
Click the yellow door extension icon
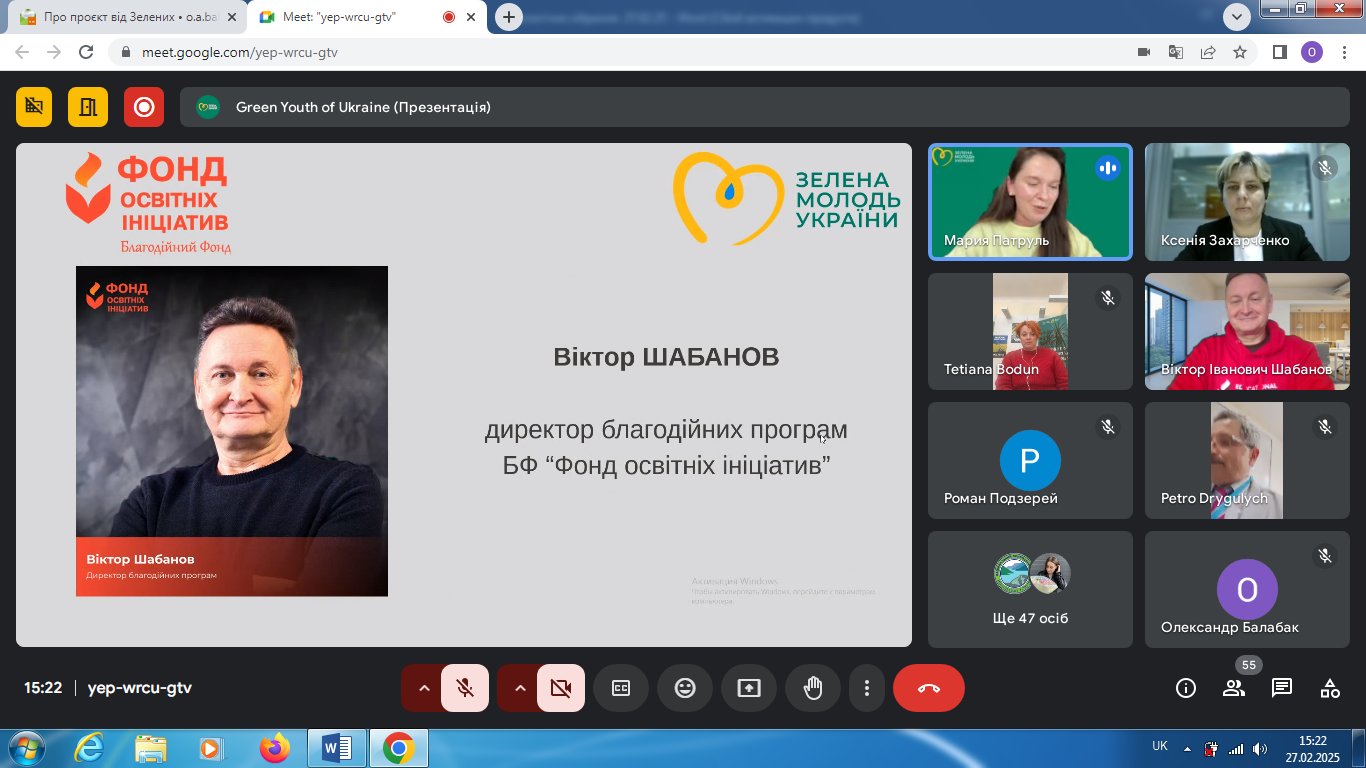point(88,107)
